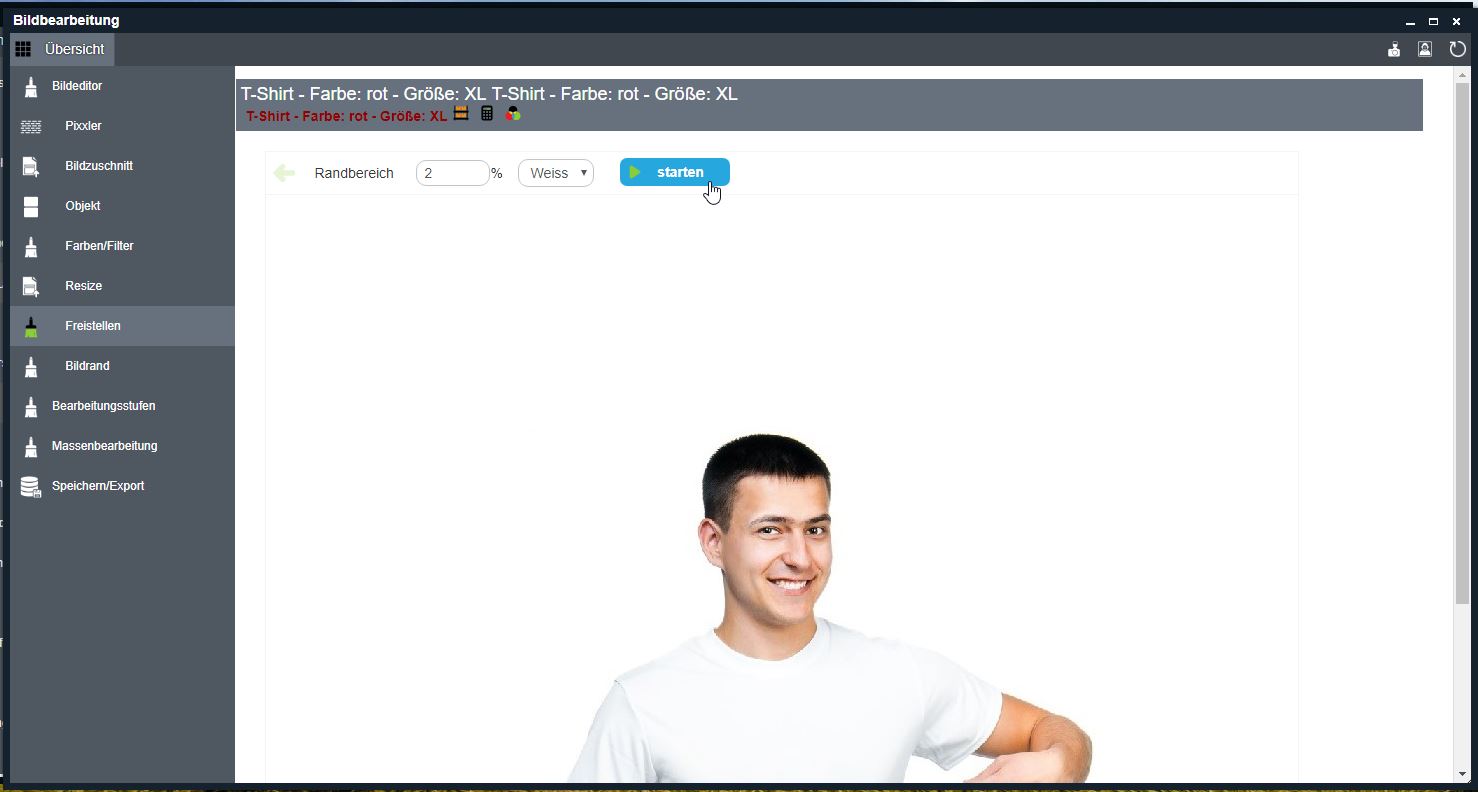Select the green Freistellen brush icon
Viewport: 1478px width, 792px height.
(31, 326)
